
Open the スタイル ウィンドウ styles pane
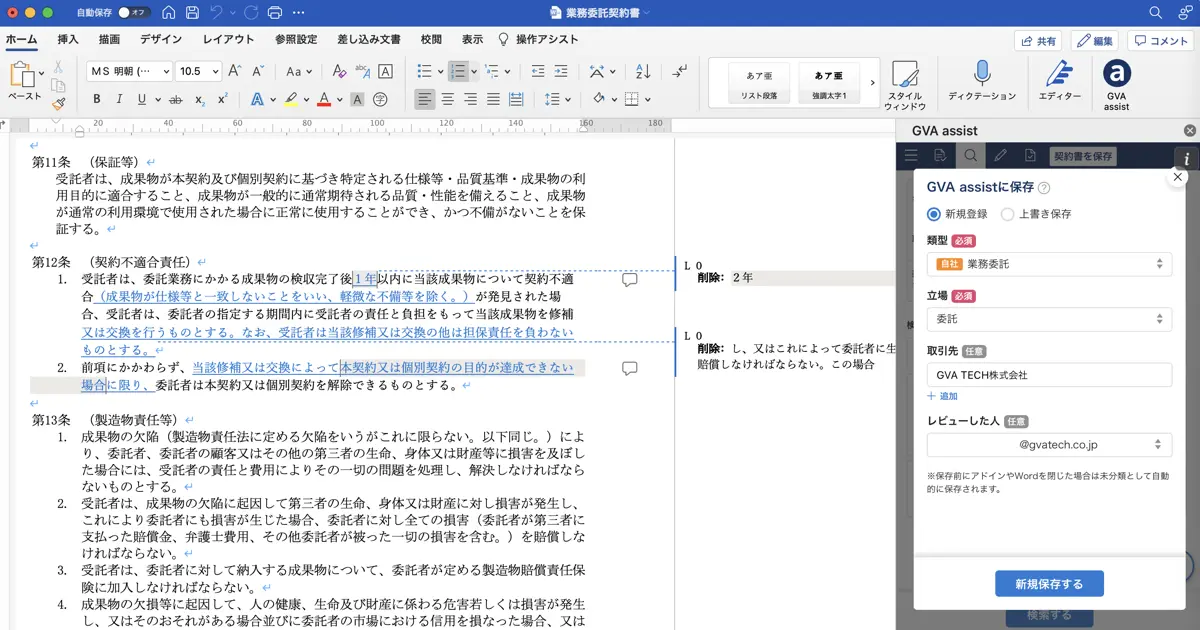point(905,85)
